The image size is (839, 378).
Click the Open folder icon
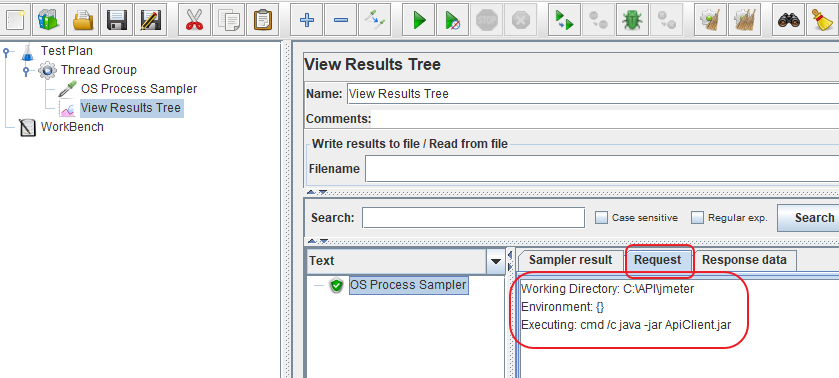(83, 20)
